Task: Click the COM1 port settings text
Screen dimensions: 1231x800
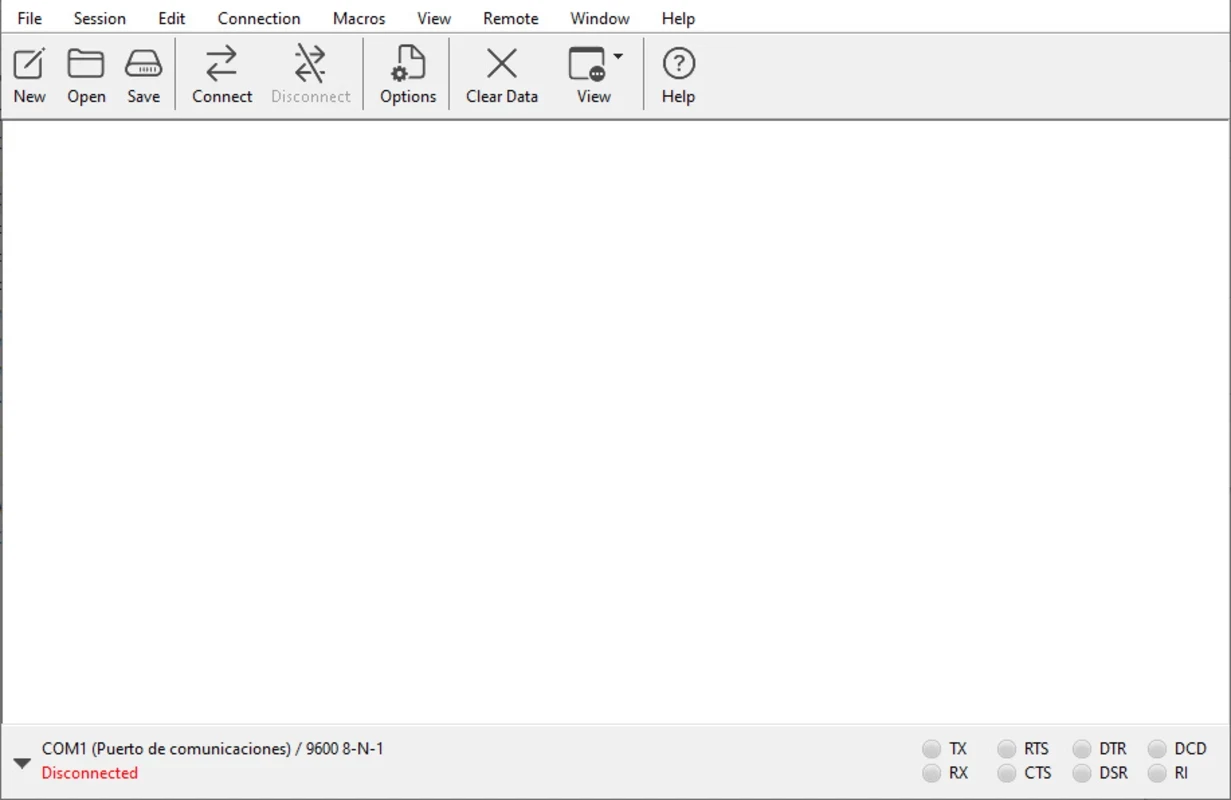Action: [212, 749]
